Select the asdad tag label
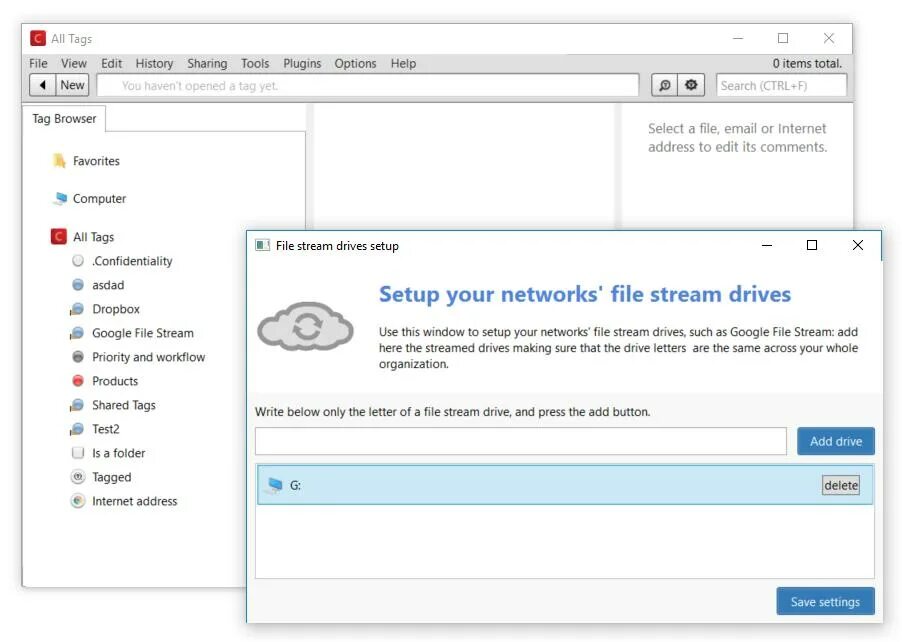 coord(108,285)
